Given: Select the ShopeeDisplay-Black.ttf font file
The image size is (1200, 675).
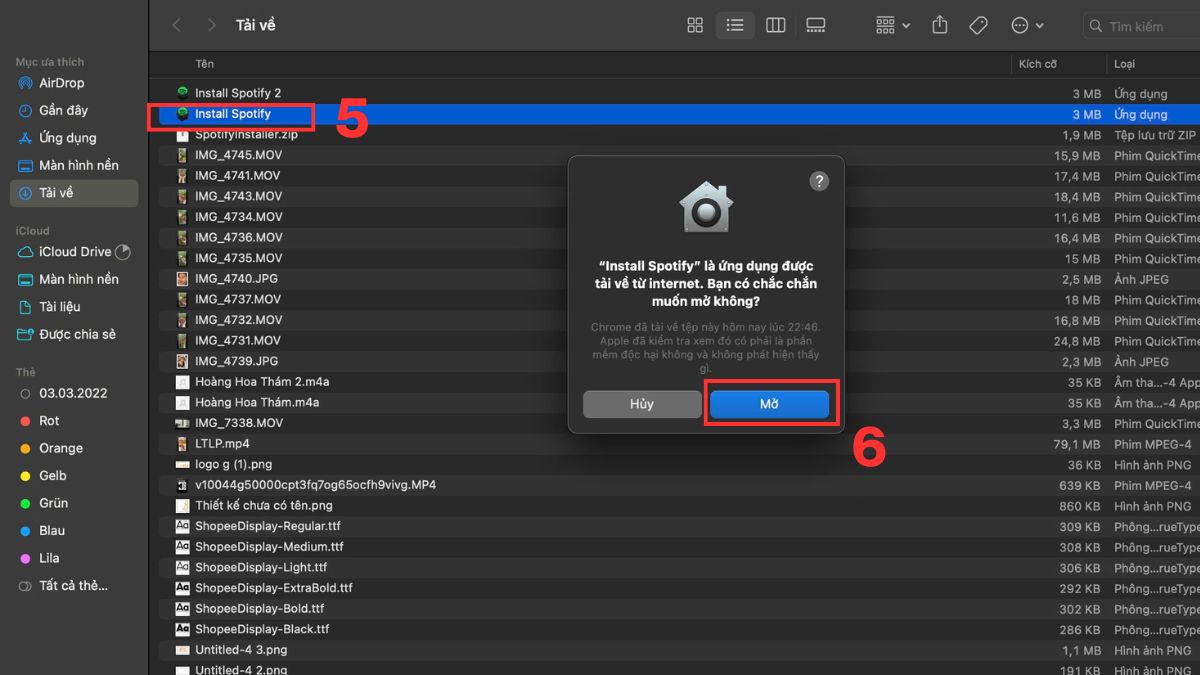Looking at the screenshot, I should (x=262, y=629).
